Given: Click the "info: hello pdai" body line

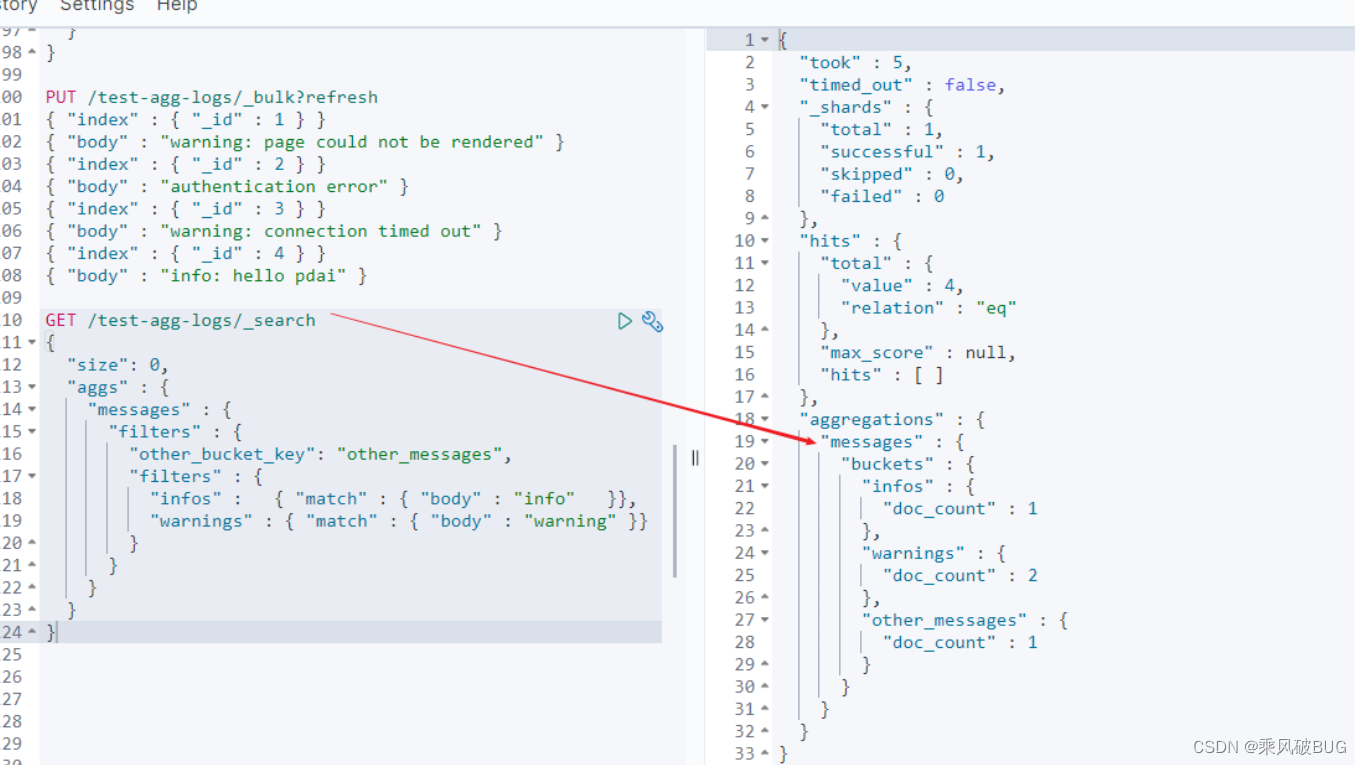Looking at the screenshot, I should 206,275.
